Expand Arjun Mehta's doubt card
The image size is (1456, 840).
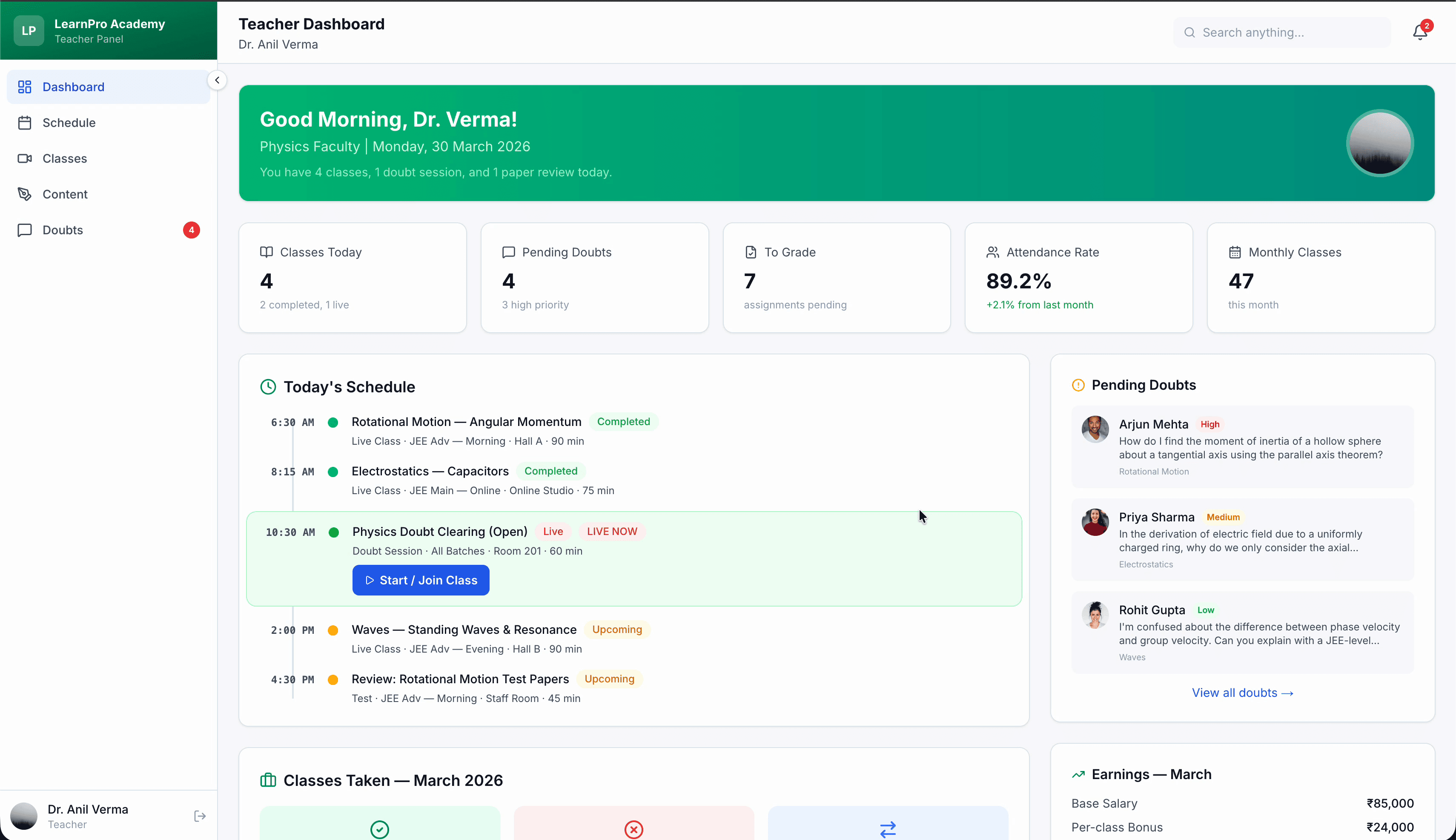tap(1241, 447)
